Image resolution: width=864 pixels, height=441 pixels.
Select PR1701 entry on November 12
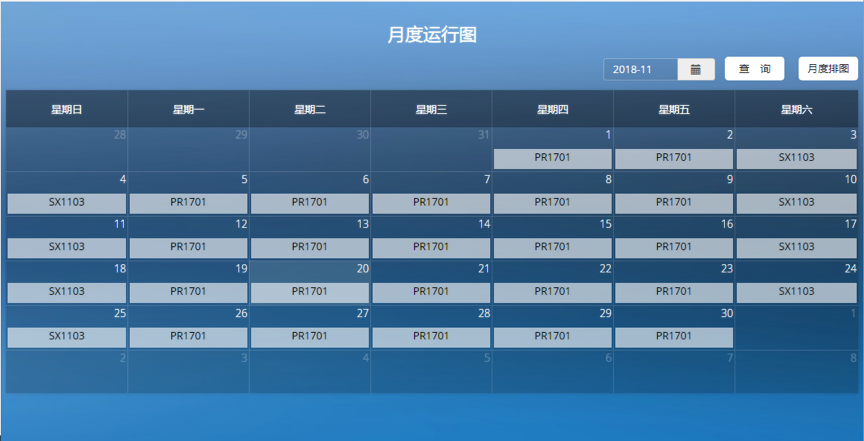(x=188, y=248)
